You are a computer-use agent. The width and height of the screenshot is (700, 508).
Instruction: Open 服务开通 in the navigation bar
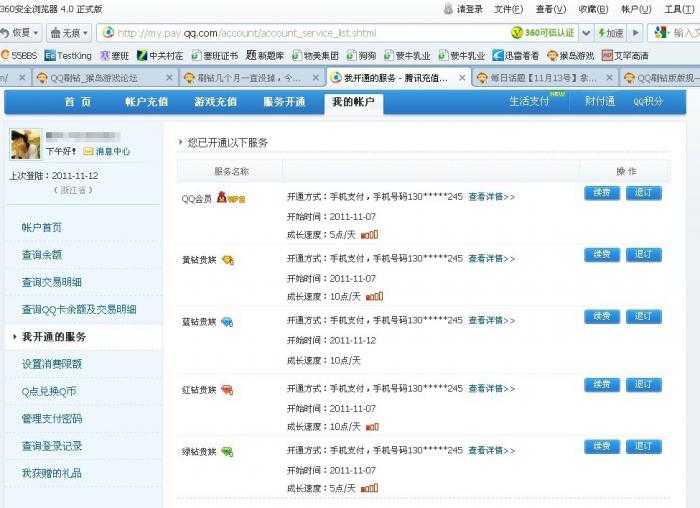tap(284, 102)
